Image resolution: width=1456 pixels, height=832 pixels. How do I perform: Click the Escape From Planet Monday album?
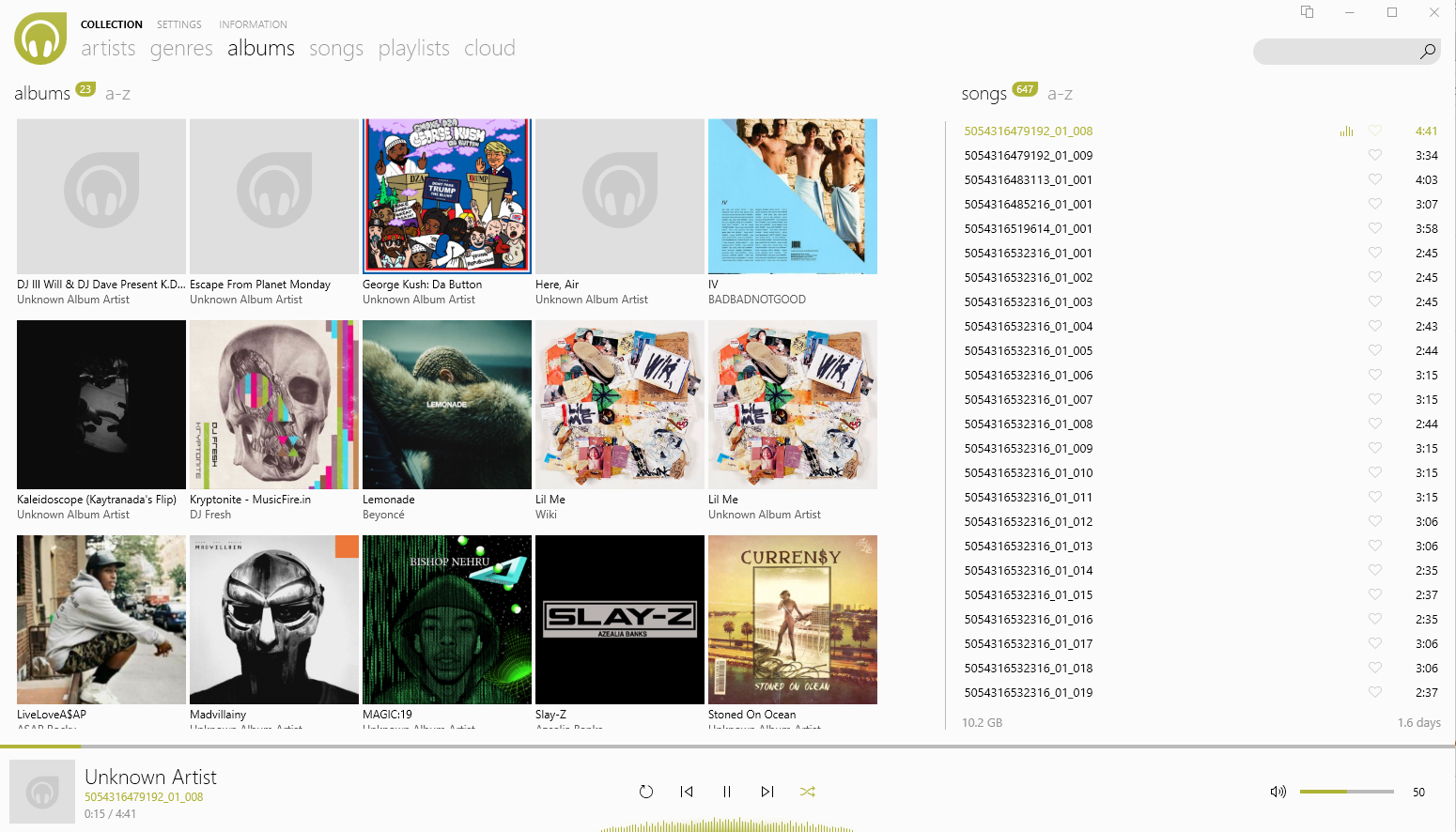[x=274, y=196]
